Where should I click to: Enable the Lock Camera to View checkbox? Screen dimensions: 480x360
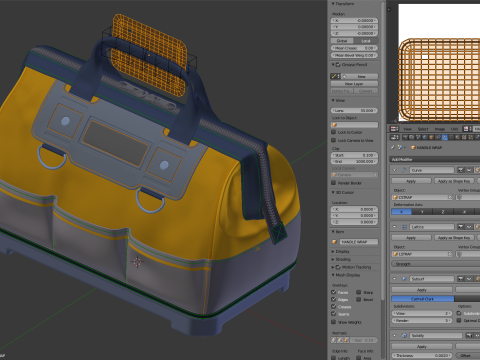(333, 140)
